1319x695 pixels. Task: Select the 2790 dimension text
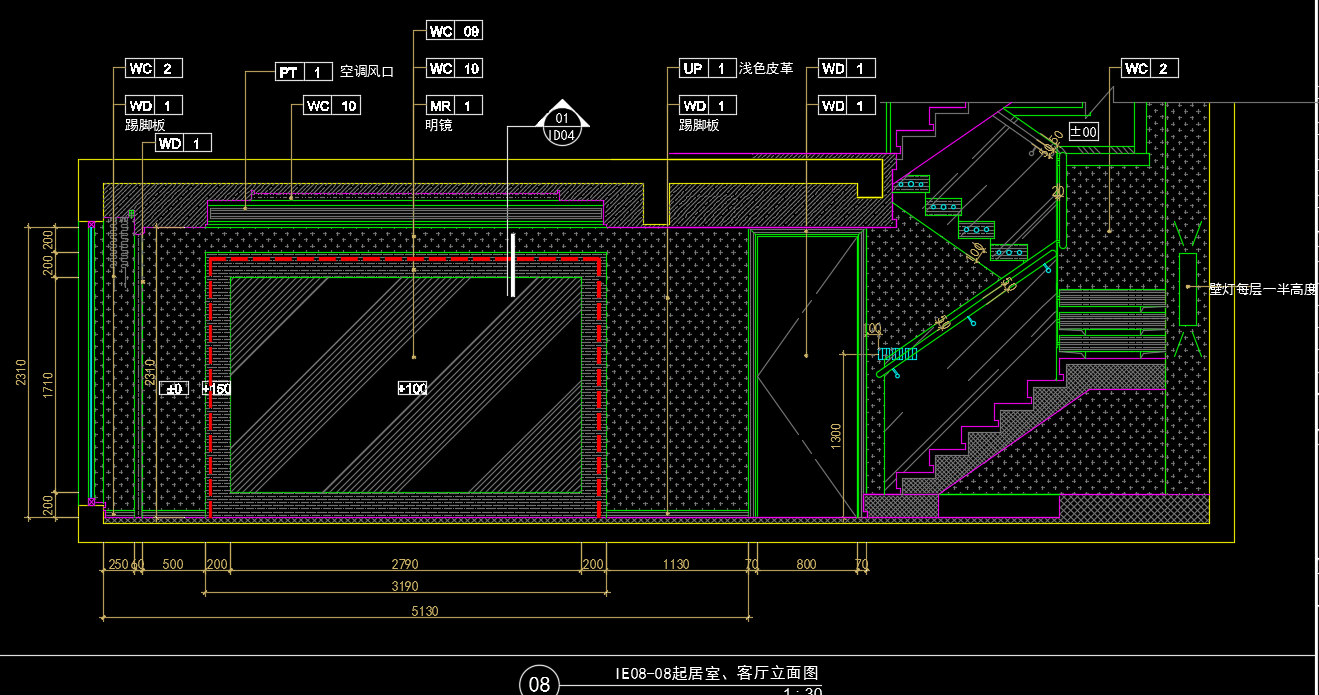(404, 564)
